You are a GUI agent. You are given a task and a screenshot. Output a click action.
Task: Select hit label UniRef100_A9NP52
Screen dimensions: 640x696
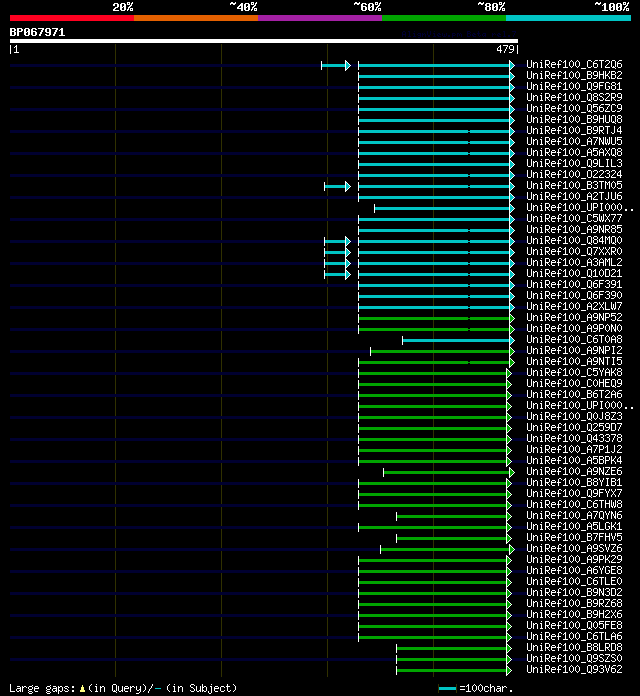coord(574,317)
